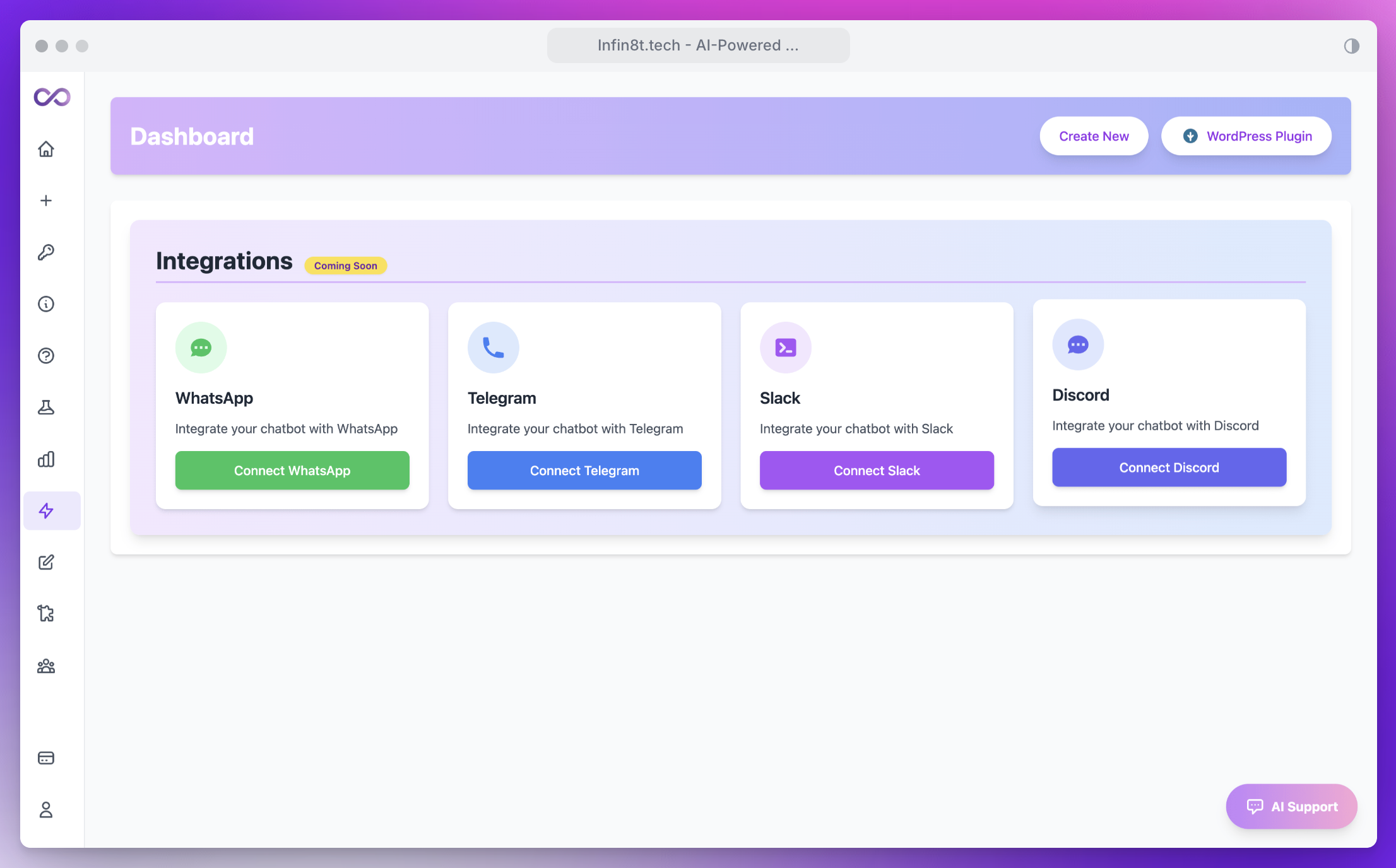This screenshot has height=868, width=1396.
Task: Click the Infin8t infinity logo
Action: [x=52, y=97]
